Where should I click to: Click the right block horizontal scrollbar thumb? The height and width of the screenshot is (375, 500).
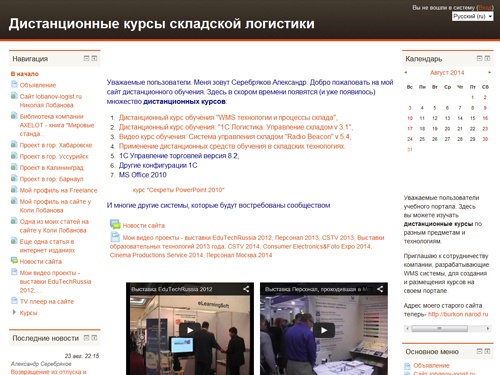click(x=439, y=328)
